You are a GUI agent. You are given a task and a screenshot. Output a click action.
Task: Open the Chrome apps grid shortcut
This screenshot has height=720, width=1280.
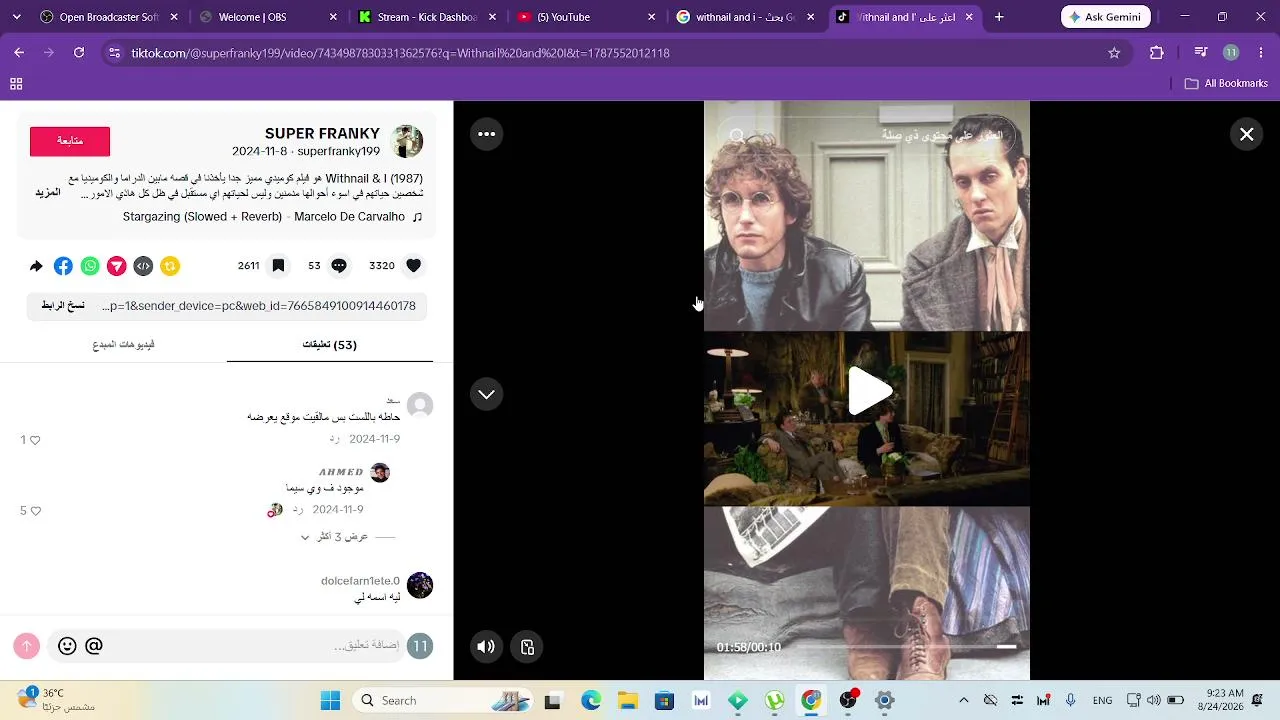(x=16, y=84)
